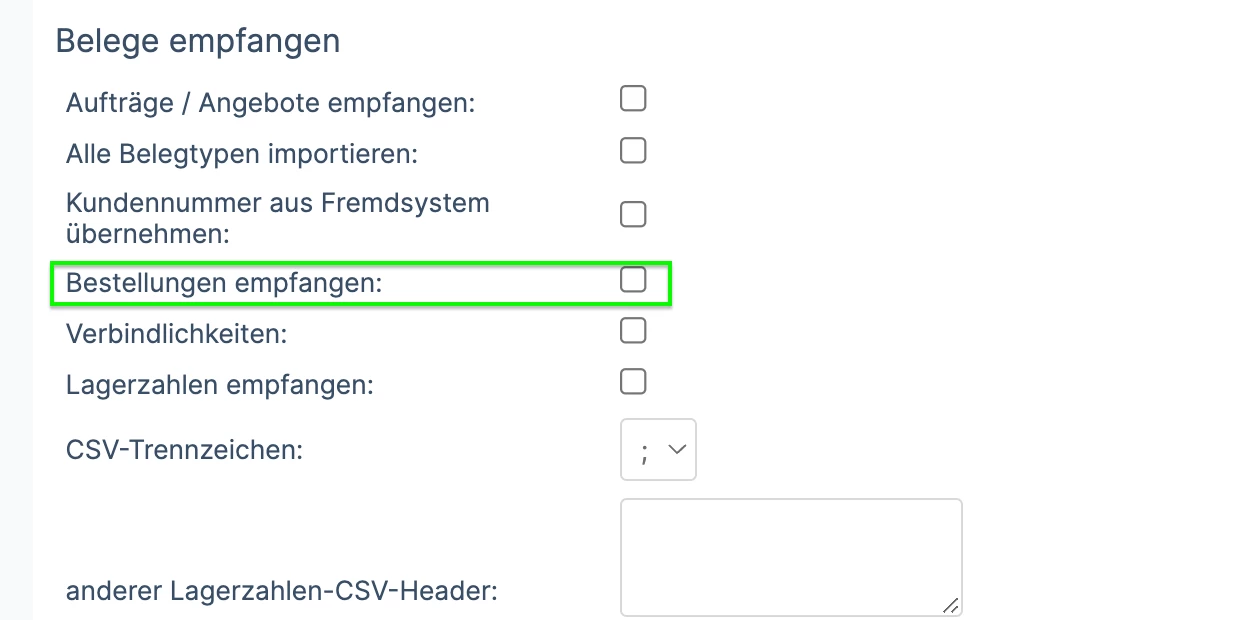Image resolution: width=1240 pixels, height=620 pixels.
Task: Click the chevron arrow of the separator dropdown
Action: tap(677, 450)
